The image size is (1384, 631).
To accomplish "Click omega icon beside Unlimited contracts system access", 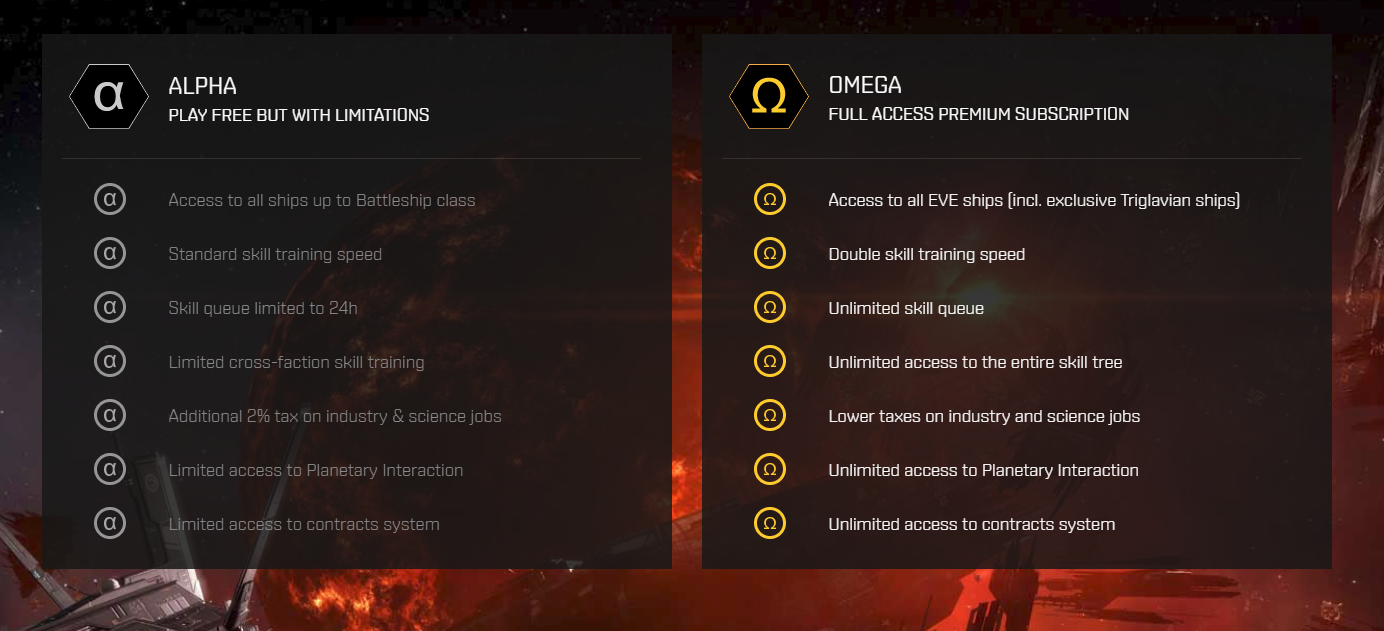I will click(770, 524).
